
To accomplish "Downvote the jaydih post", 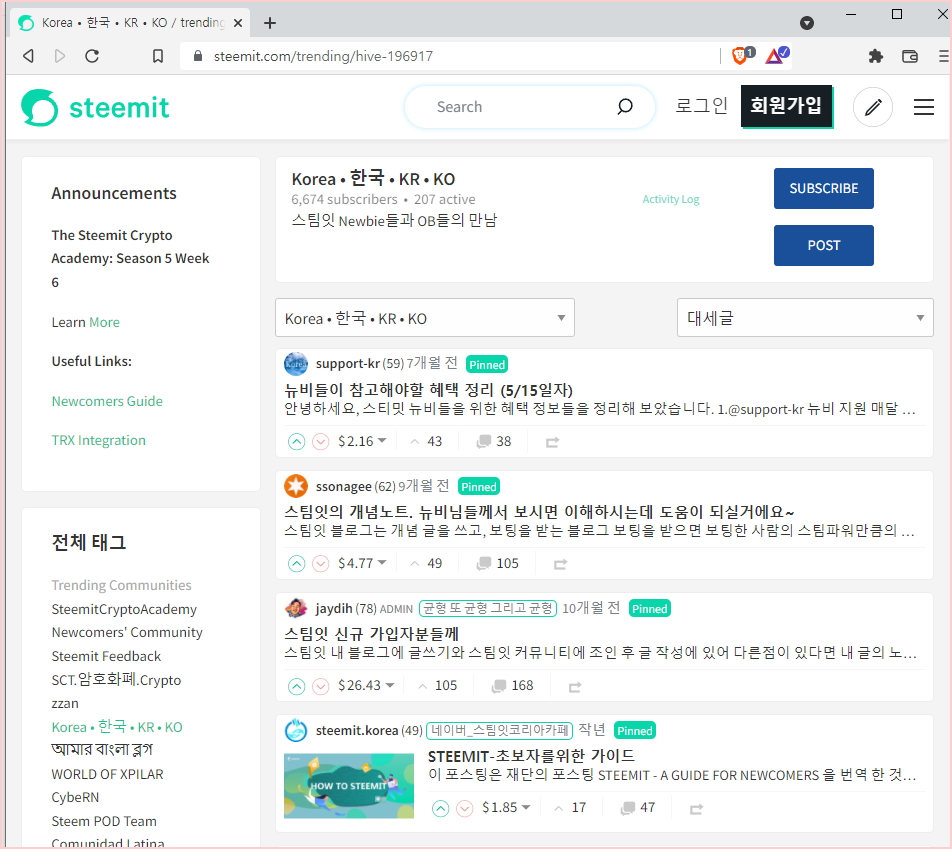I will [321, 686].
